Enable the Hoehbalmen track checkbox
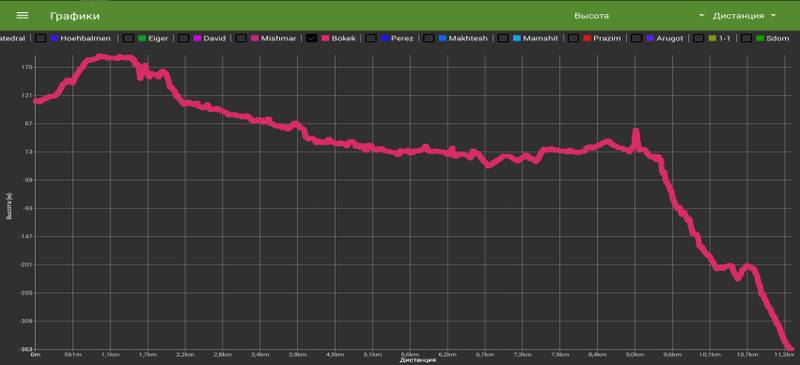The image size is (800, 365). click(x=42, y=38)
